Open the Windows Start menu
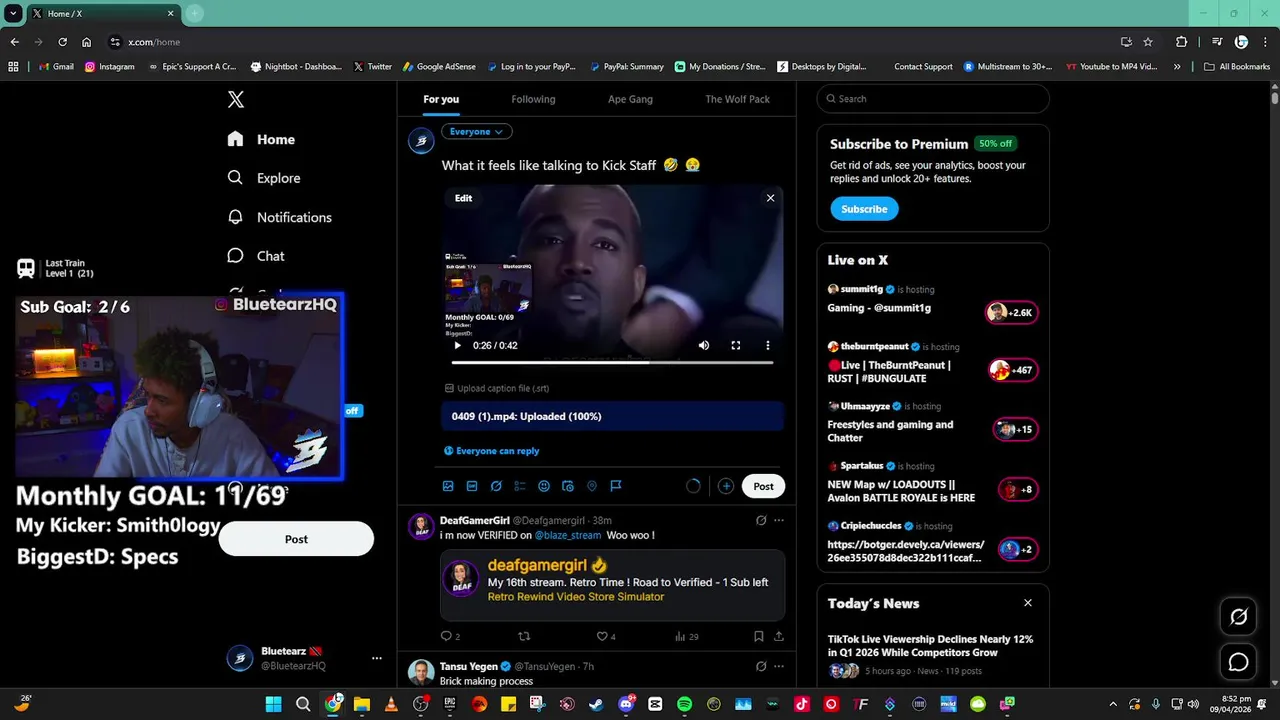1280x720 pixels. click(273, 704)
